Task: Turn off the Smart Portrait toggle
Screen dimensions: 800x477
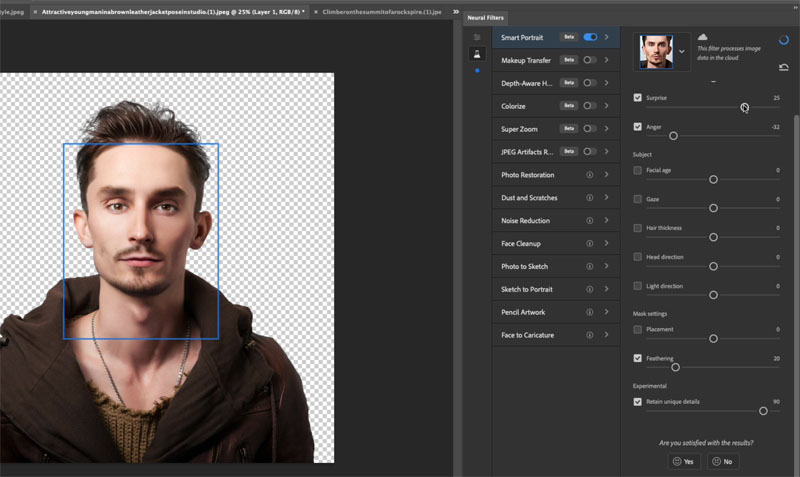Action: [x=590, y=37]
